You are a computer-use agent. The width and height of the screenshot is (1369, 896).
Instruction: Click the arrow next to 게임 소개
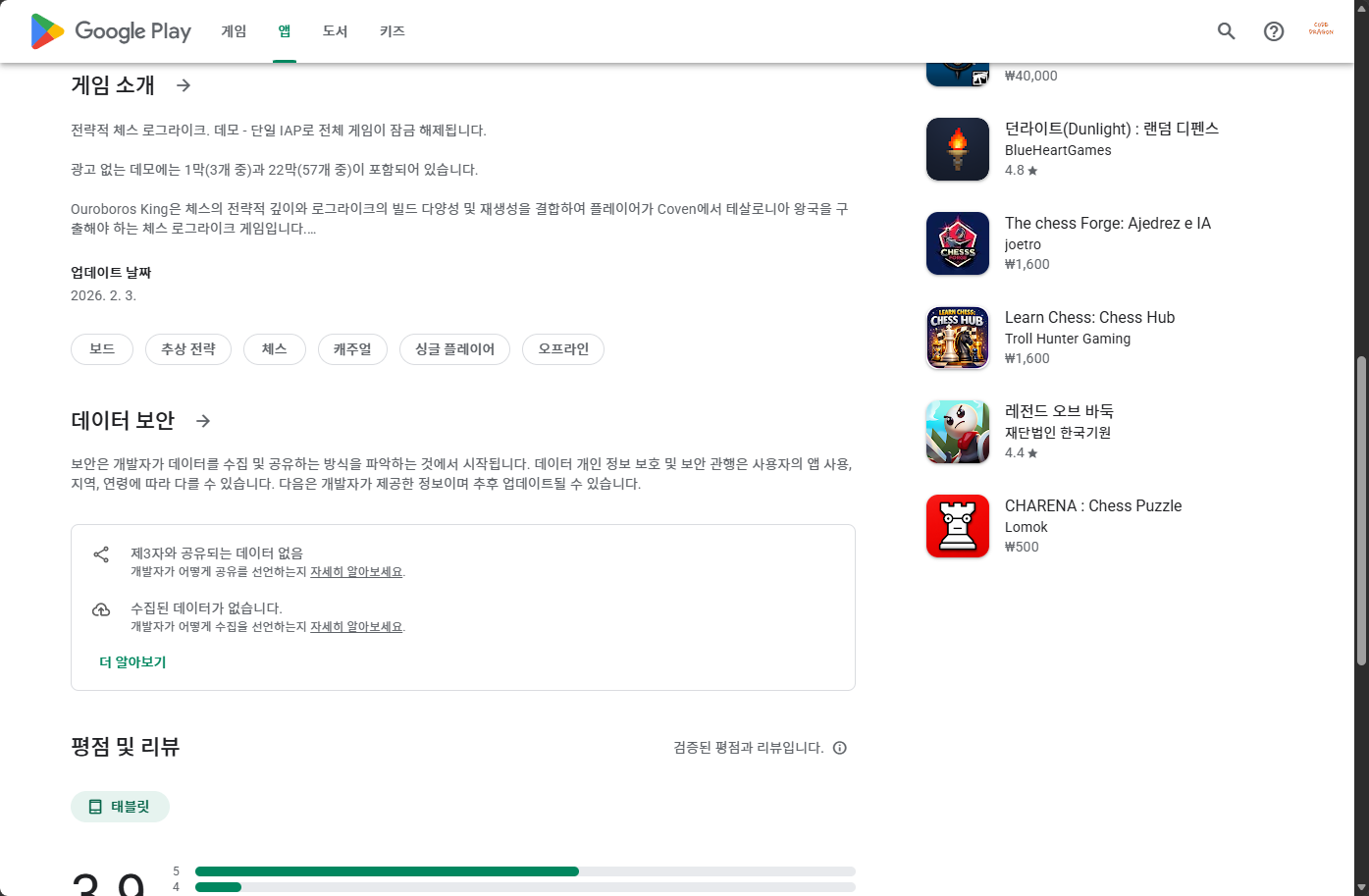coord(184,85)
